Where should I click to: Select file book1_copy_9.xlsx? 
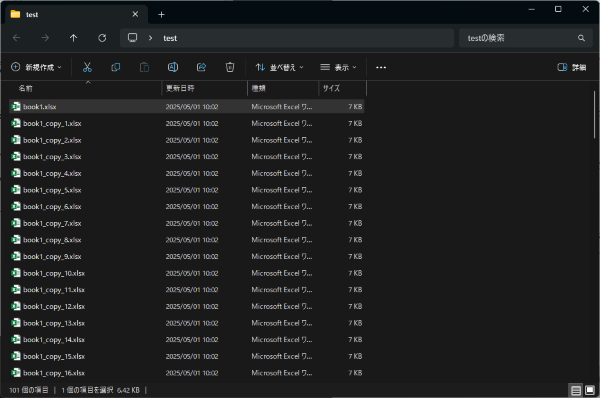tap(187, 256)
